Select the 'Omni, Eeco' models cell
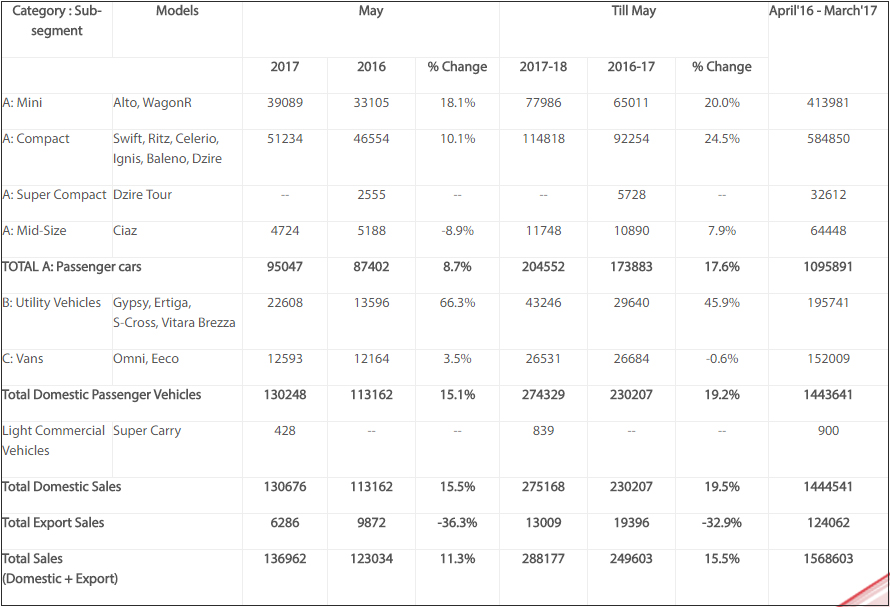 [146, 359]
